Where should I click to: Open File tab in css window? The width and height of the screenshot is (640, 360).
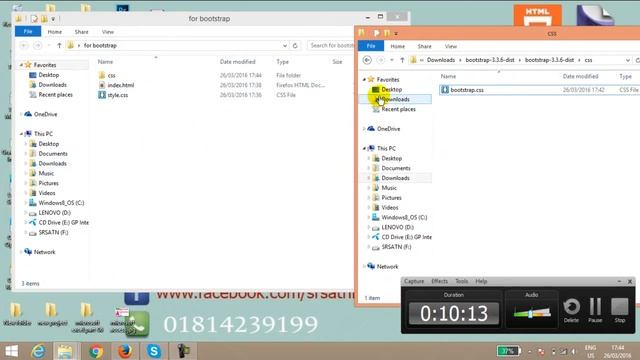pos(371,46)
